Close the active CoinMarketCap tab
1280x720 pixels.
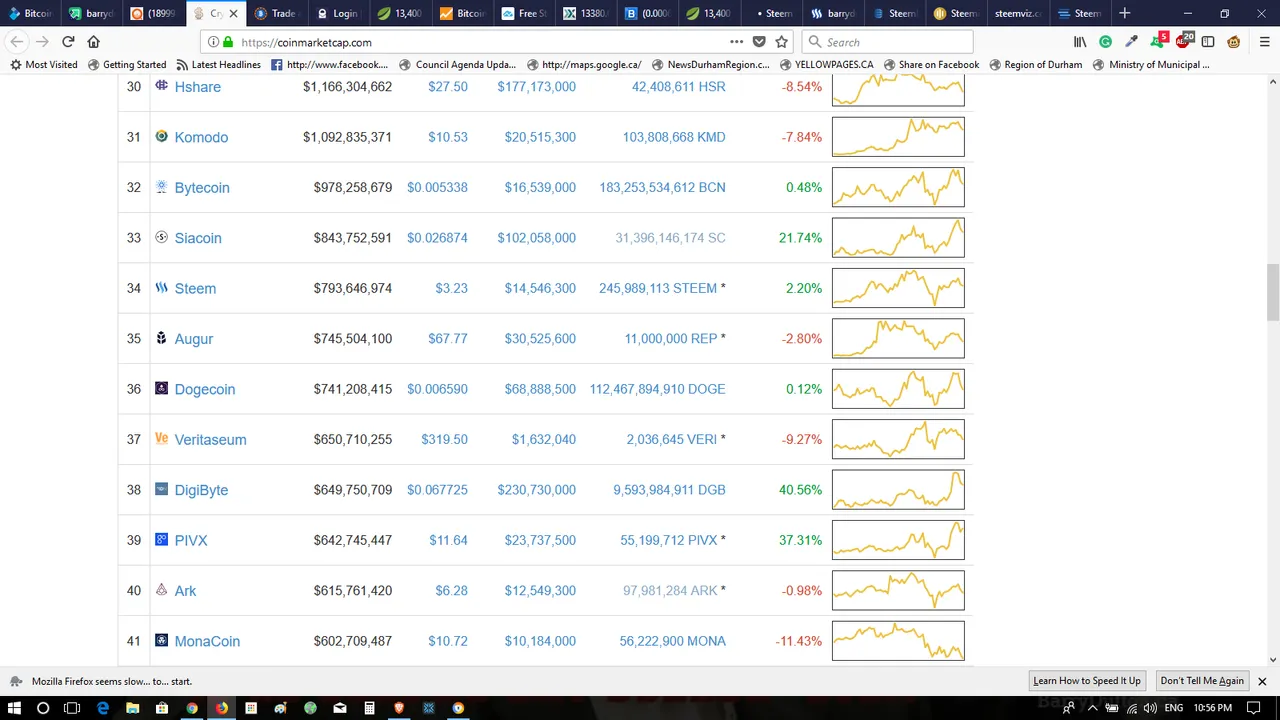pyautogui.click(x=233, y=13)
